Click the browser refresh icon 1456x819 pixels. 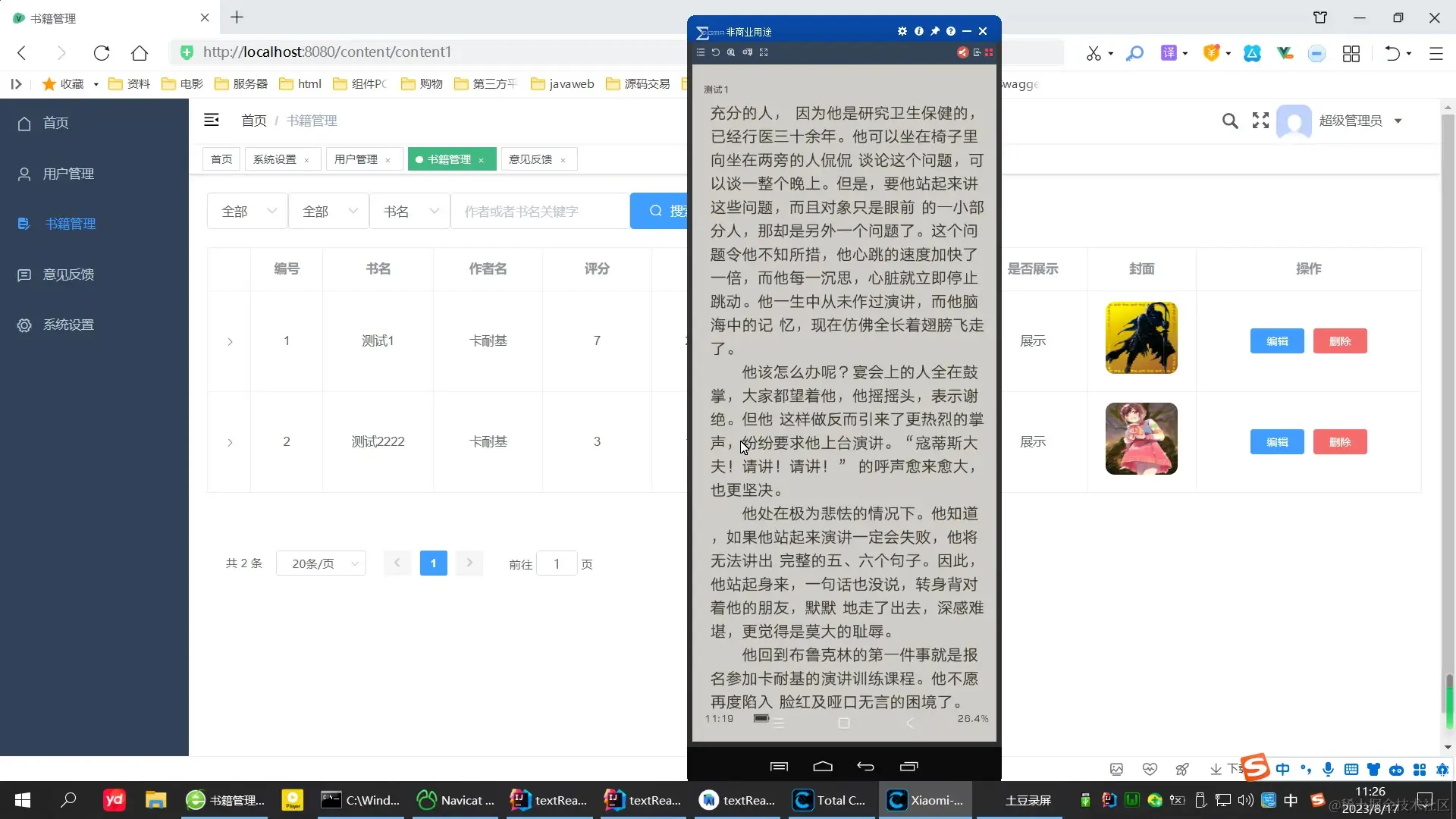point(102,52)
